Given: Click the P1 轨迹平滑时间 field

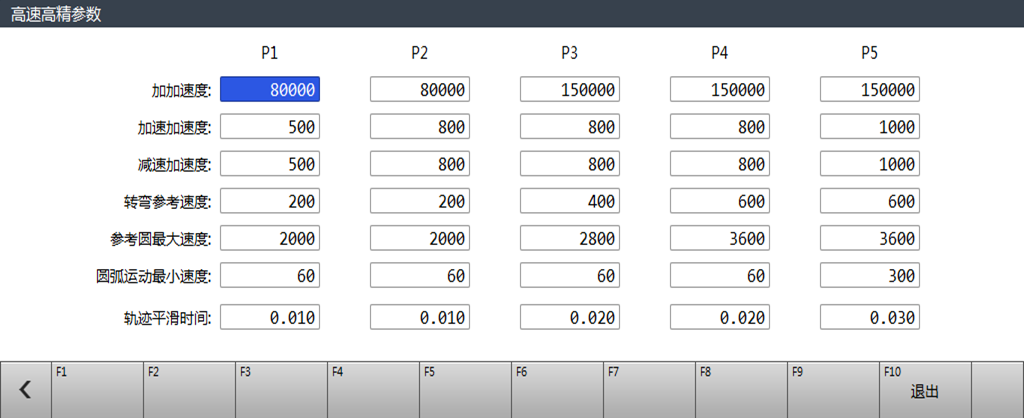Looking at the screenshot, I should coord(270,317).
